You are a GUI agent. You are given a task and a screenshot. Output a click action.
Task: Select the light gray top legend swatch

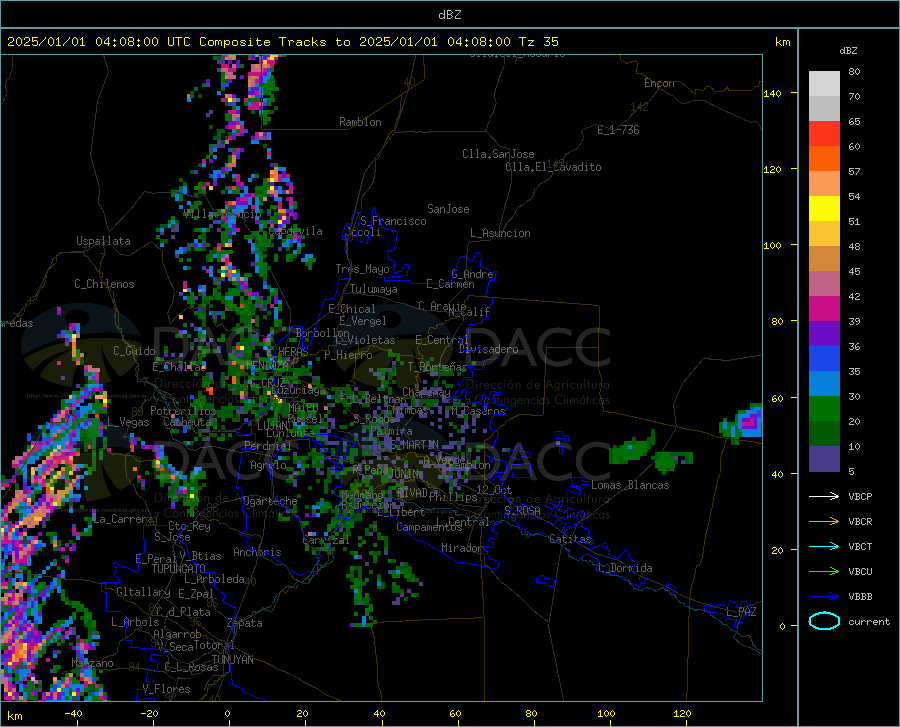(824, 83)
